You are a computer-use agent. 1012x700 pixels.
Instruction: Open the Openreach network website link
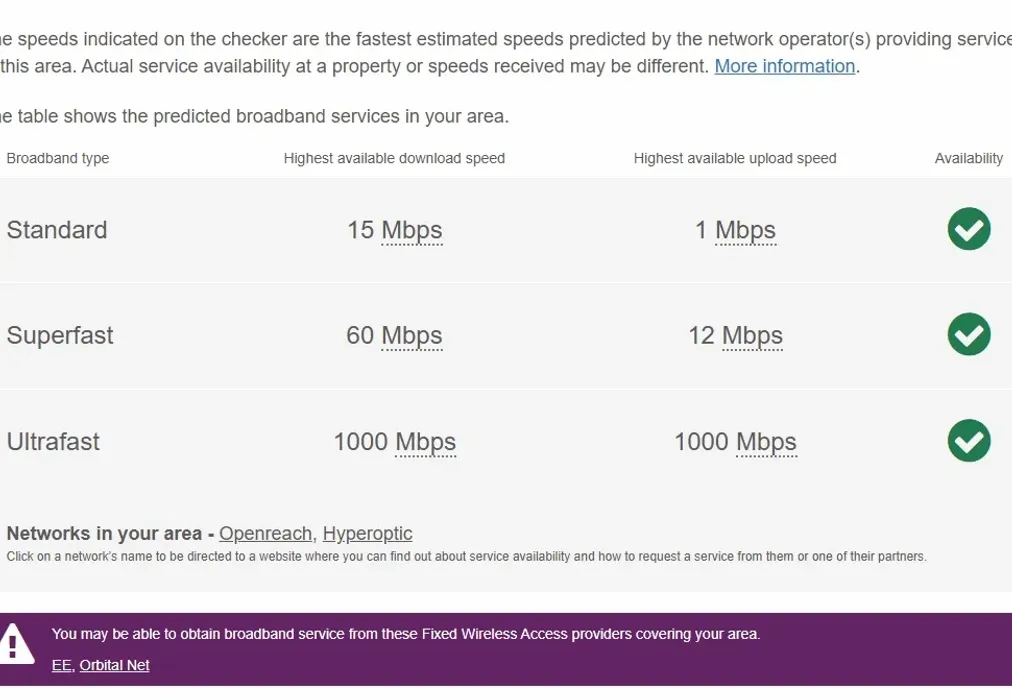tap(265, 533)
